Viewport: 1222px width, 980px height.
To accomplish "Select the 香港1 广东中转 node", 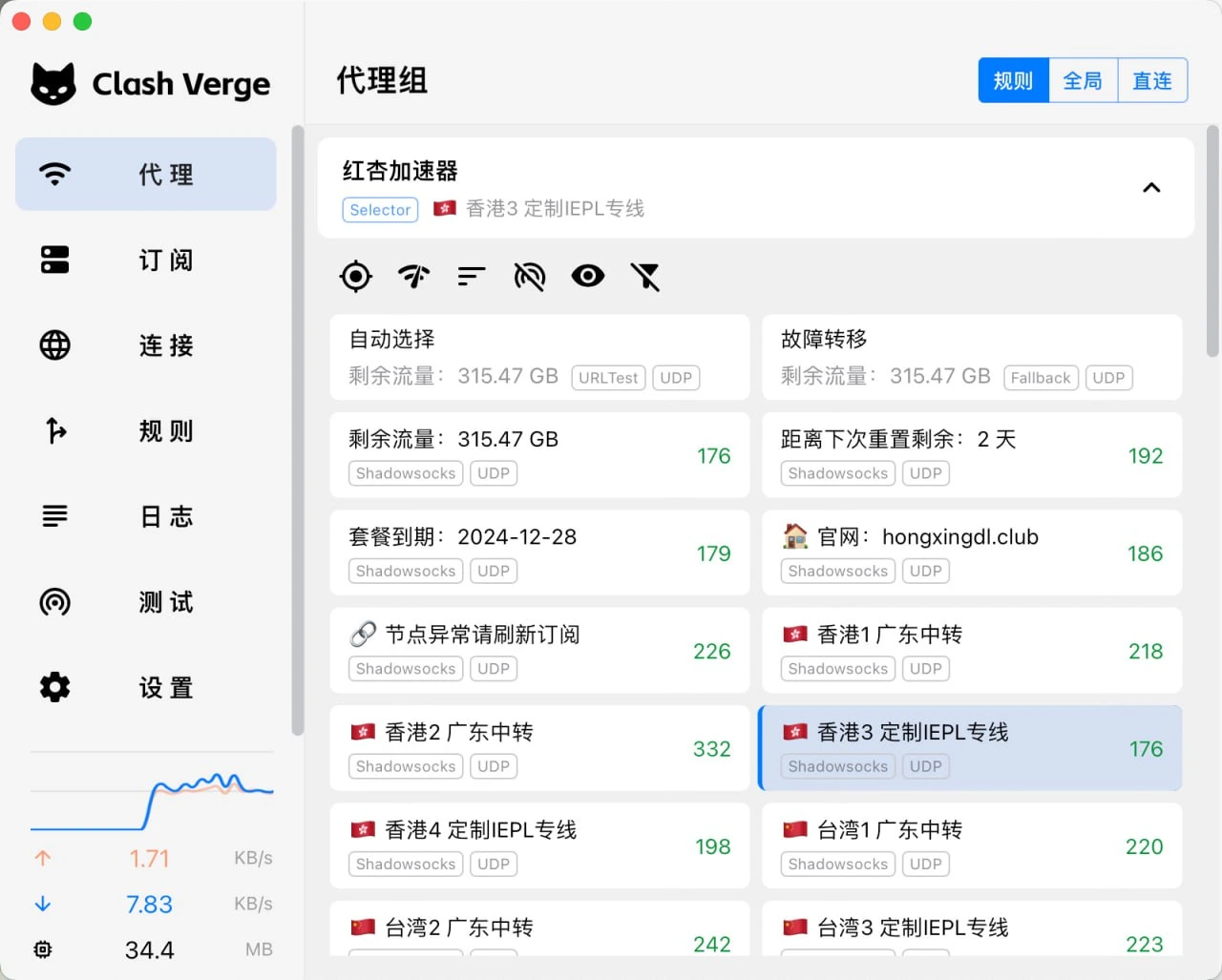I will tap(971, 650).
